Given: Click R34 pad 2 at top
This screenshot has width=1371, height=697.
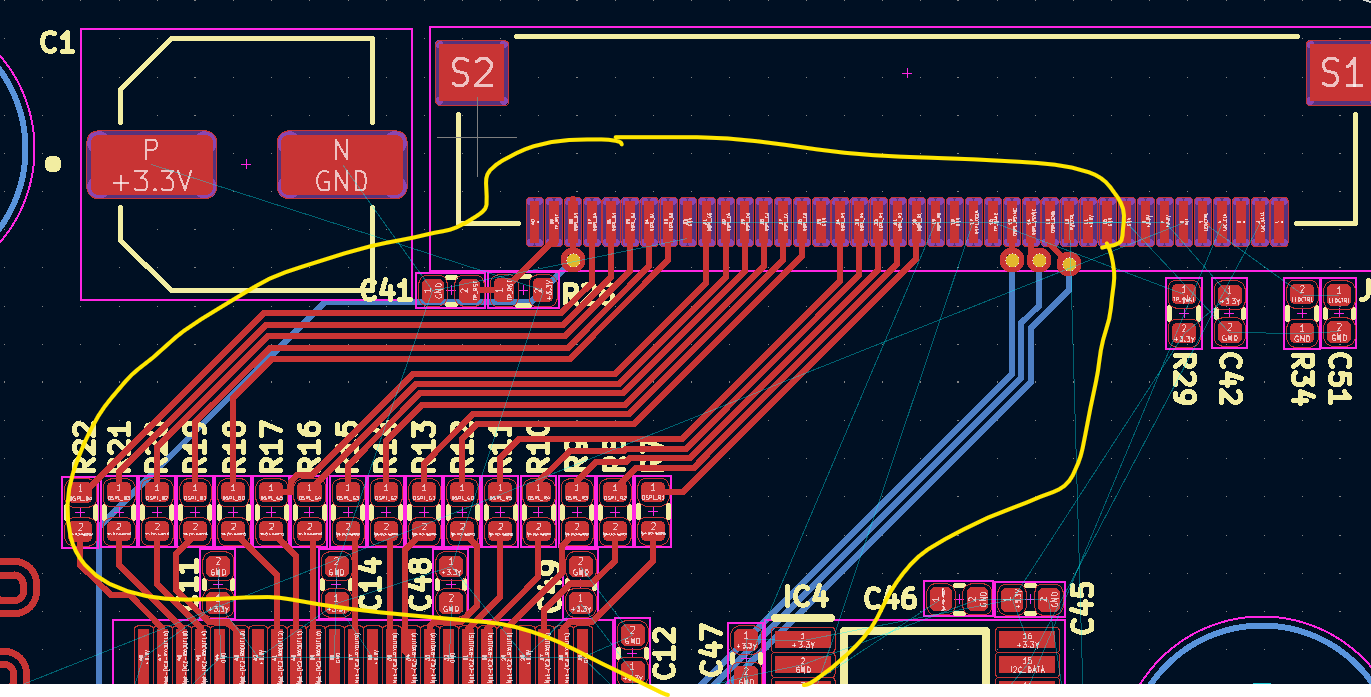Looking at the screenshot, I should click(x=1302, y=295).
